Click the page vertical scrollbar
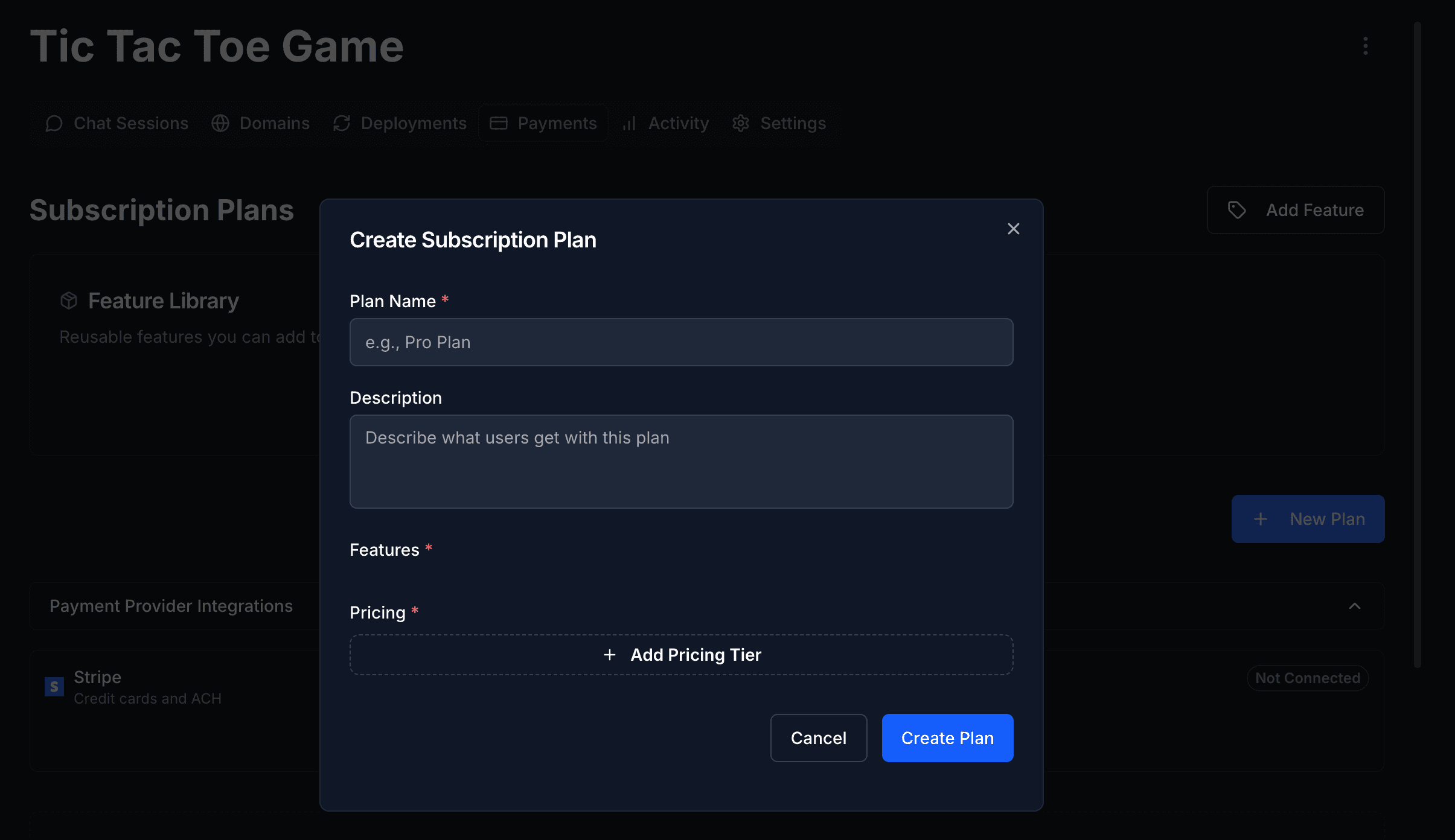The image size is (1455, 840). click(x=1417, y=344)
